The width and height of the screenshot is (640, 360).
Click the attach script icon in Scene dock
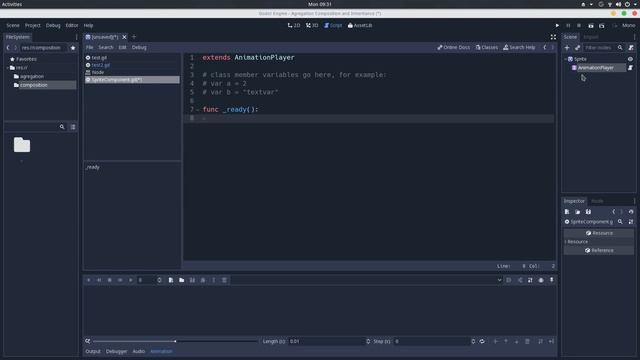[x=631, y=48]
